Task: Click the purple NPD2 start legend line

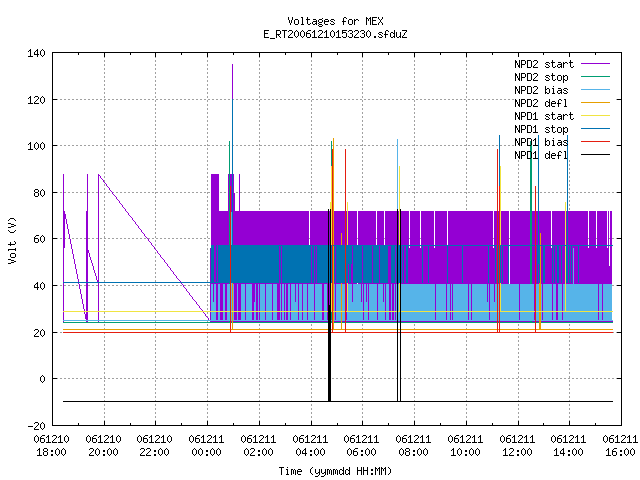Action: point(595,64)
